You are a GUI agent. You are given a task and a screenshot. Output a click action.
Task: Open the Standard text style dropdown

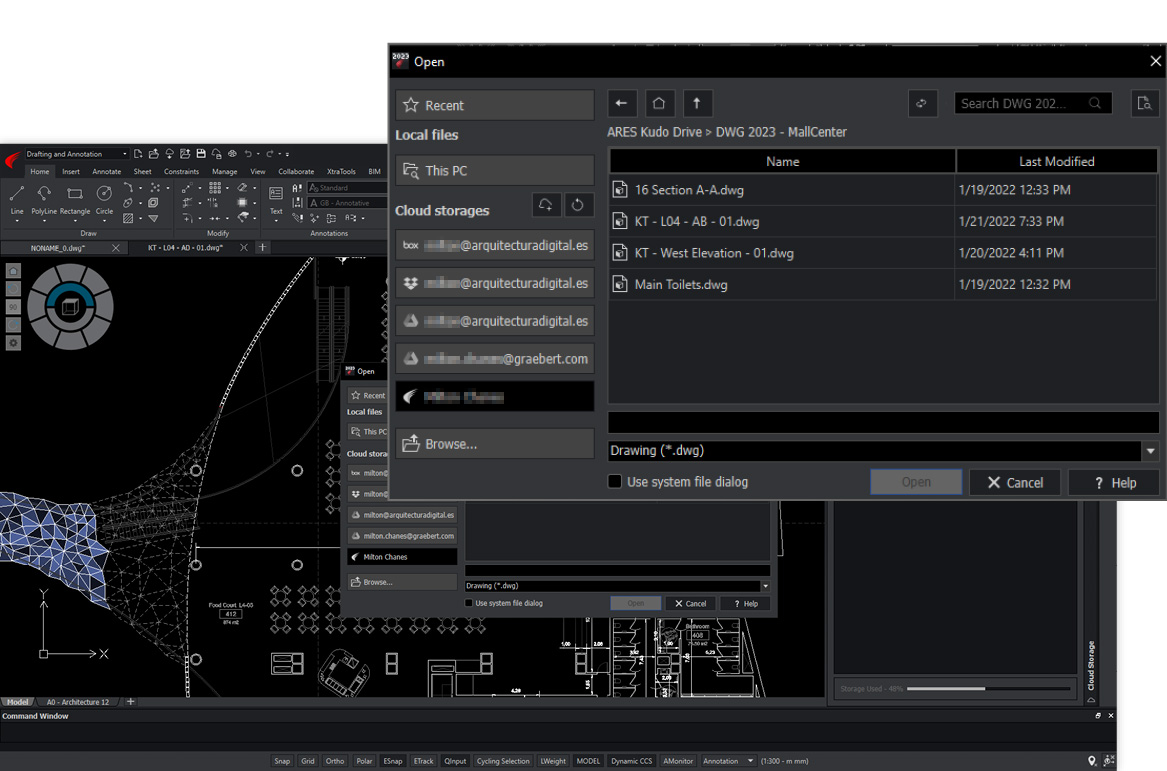click(x=346, y=188)
